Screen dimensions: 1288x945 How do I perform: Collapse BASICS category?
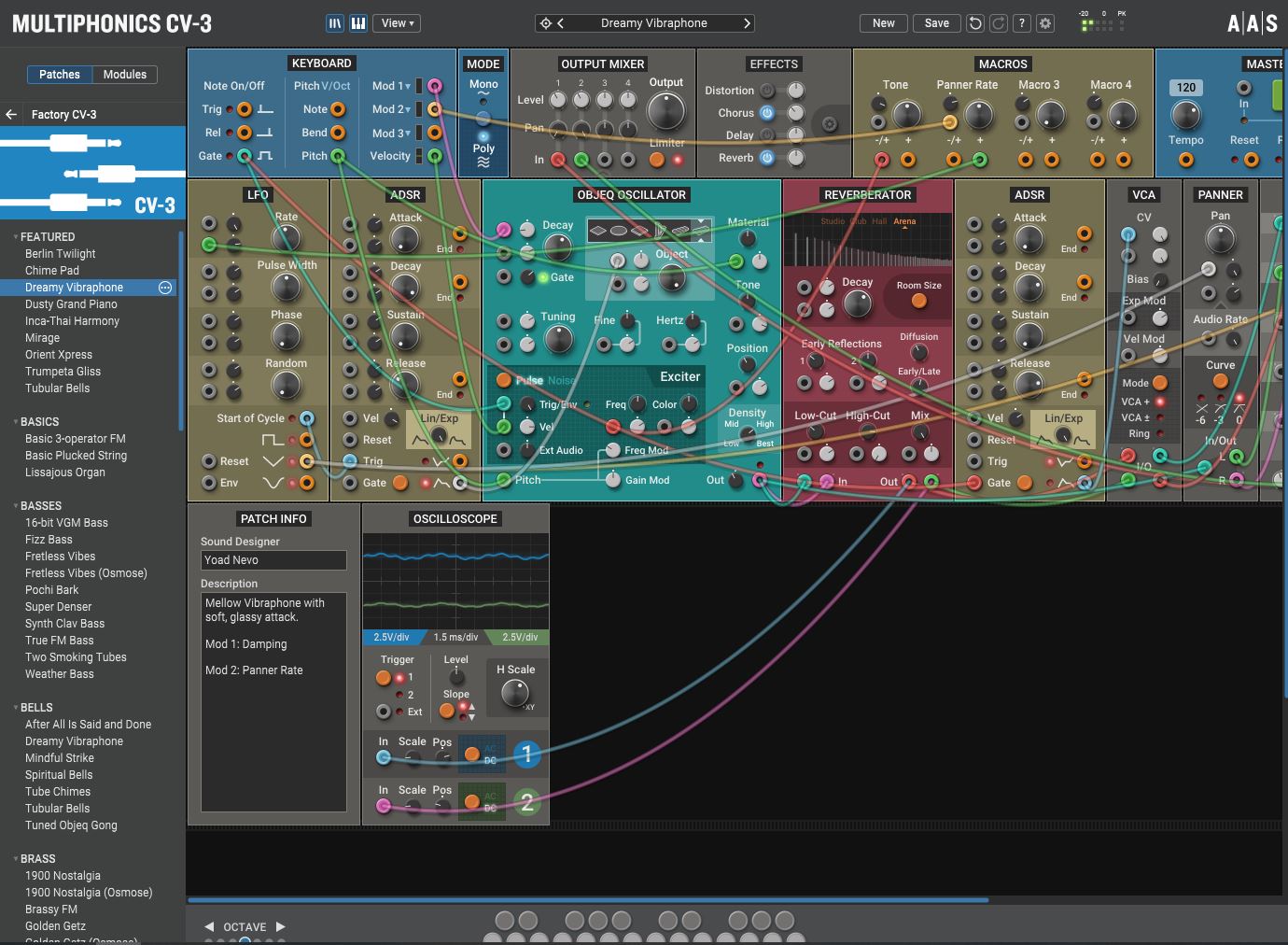[x=16, y=422]
